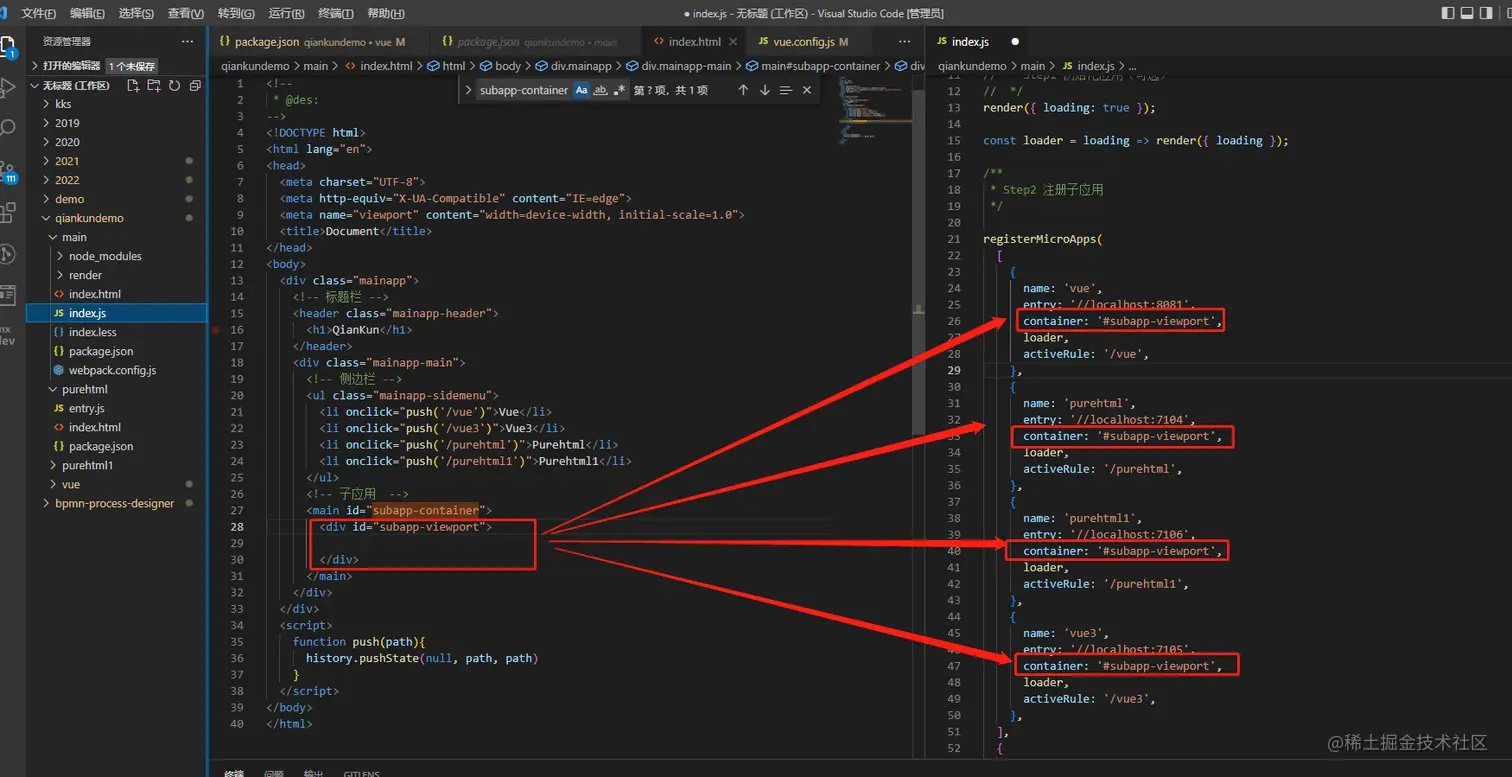This screenshot has height=777, width=1512.
Task: Open the Search view in activity bar
Action: (x=8, y=128)
